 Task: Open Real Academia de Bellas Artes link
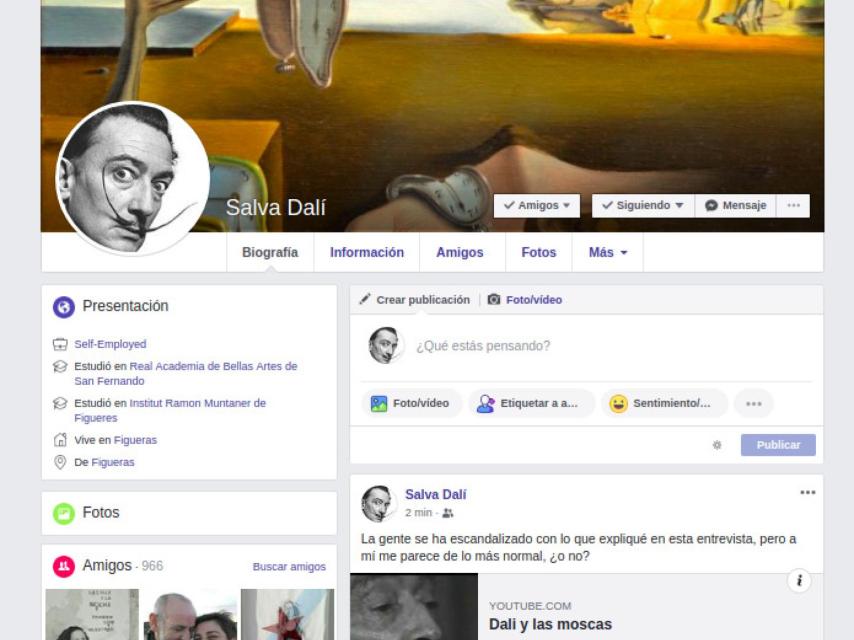click(x=186, y=373)
